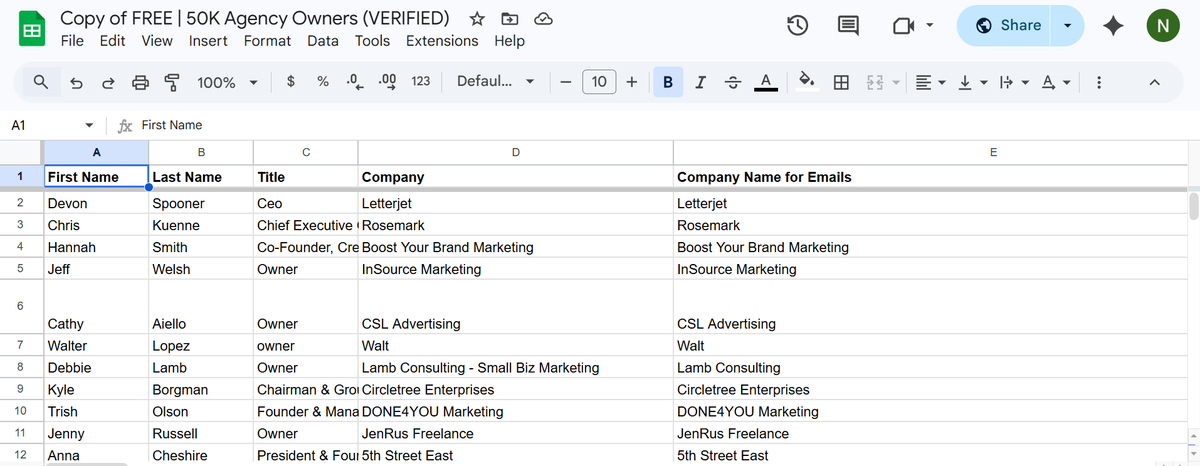Select the cell containing Kuenne

201,225
